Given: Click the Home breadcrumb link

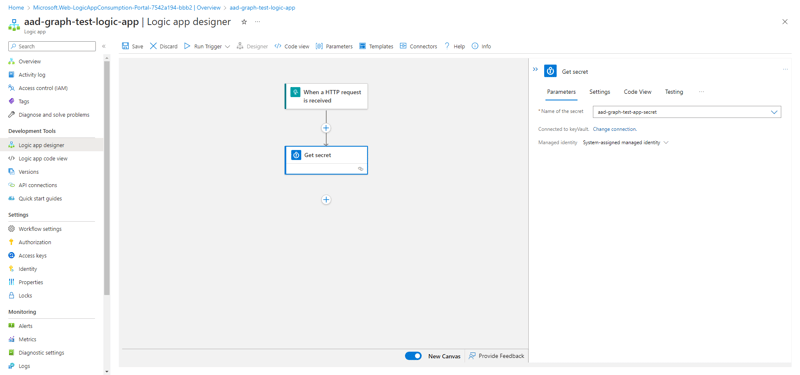Looking at the screenshot, I should (x=16, y=8).
